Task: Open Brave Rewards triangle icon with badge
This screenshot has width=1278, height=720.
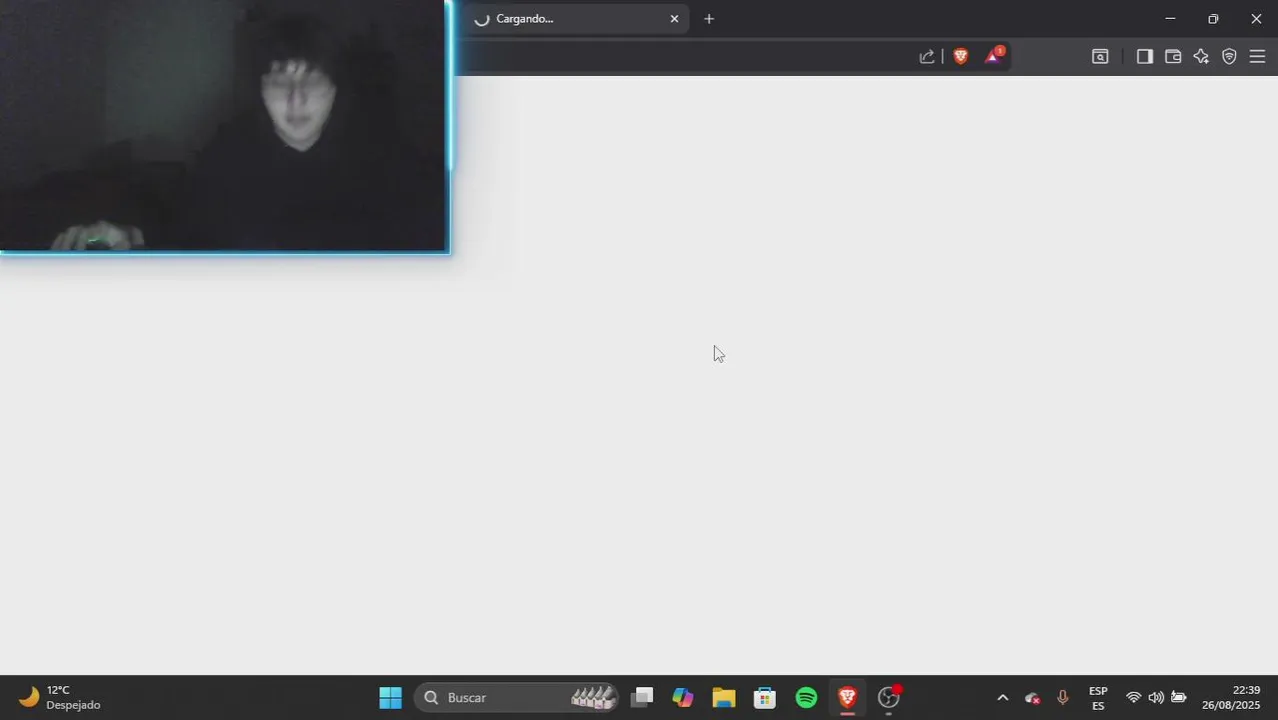Action: coord(994,56)
